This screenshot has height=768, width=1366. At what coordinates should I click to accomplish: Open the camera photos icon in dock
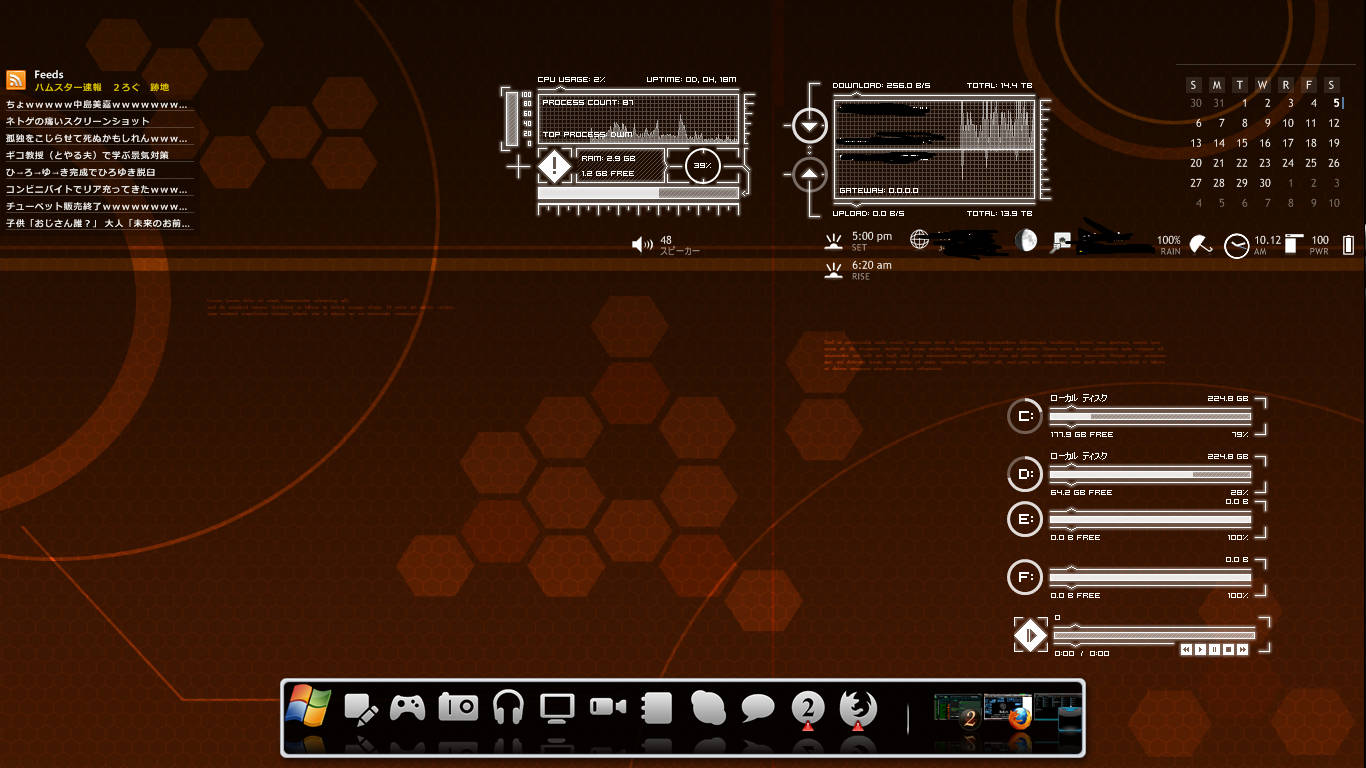pos(459,707)
